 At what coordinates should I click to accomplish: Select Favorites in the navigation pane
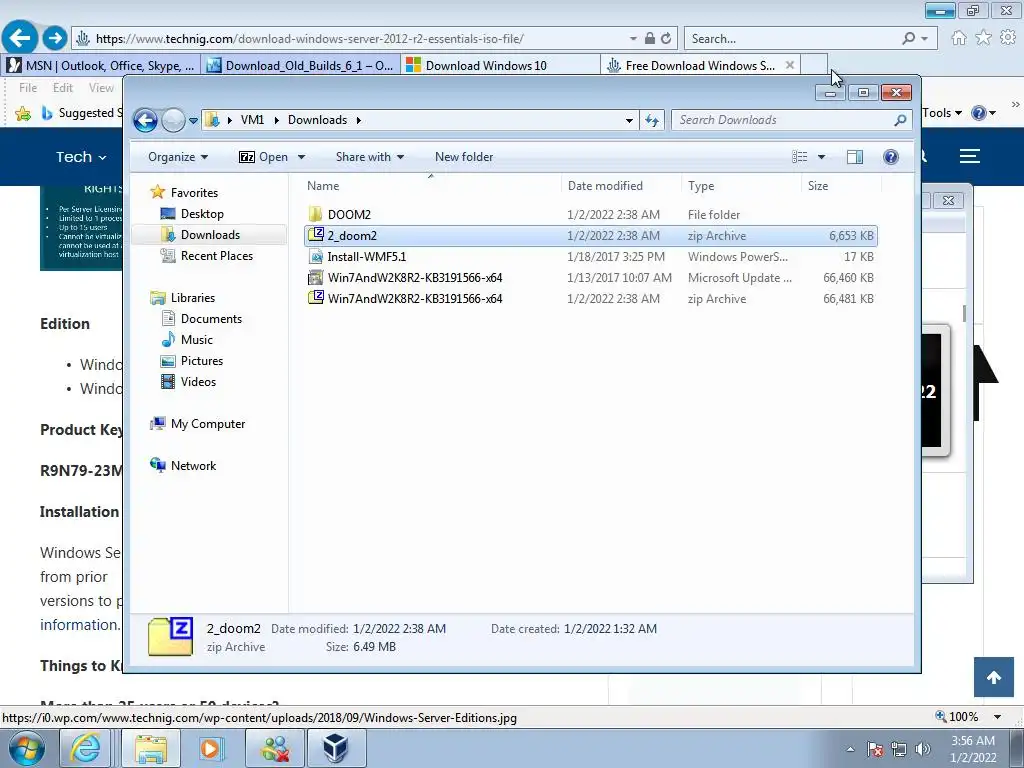194,193
